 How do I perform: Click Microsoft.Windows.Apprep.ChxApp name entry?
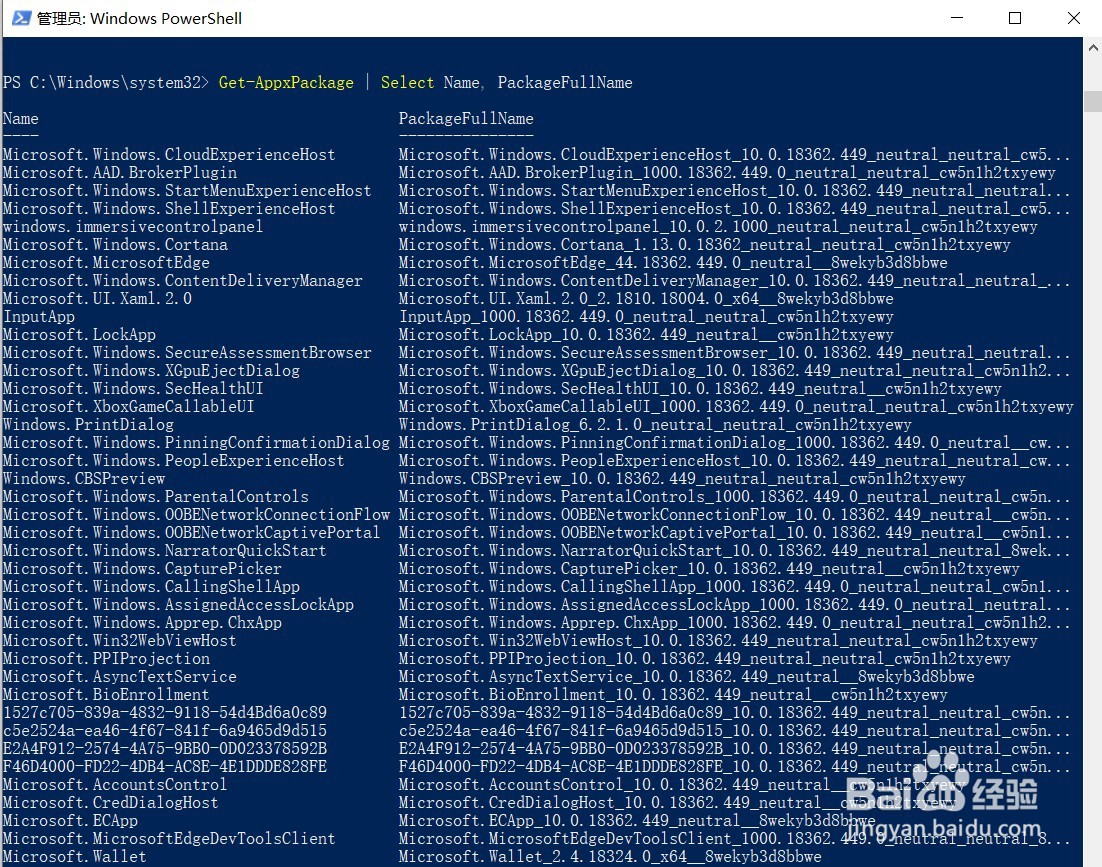142,623
